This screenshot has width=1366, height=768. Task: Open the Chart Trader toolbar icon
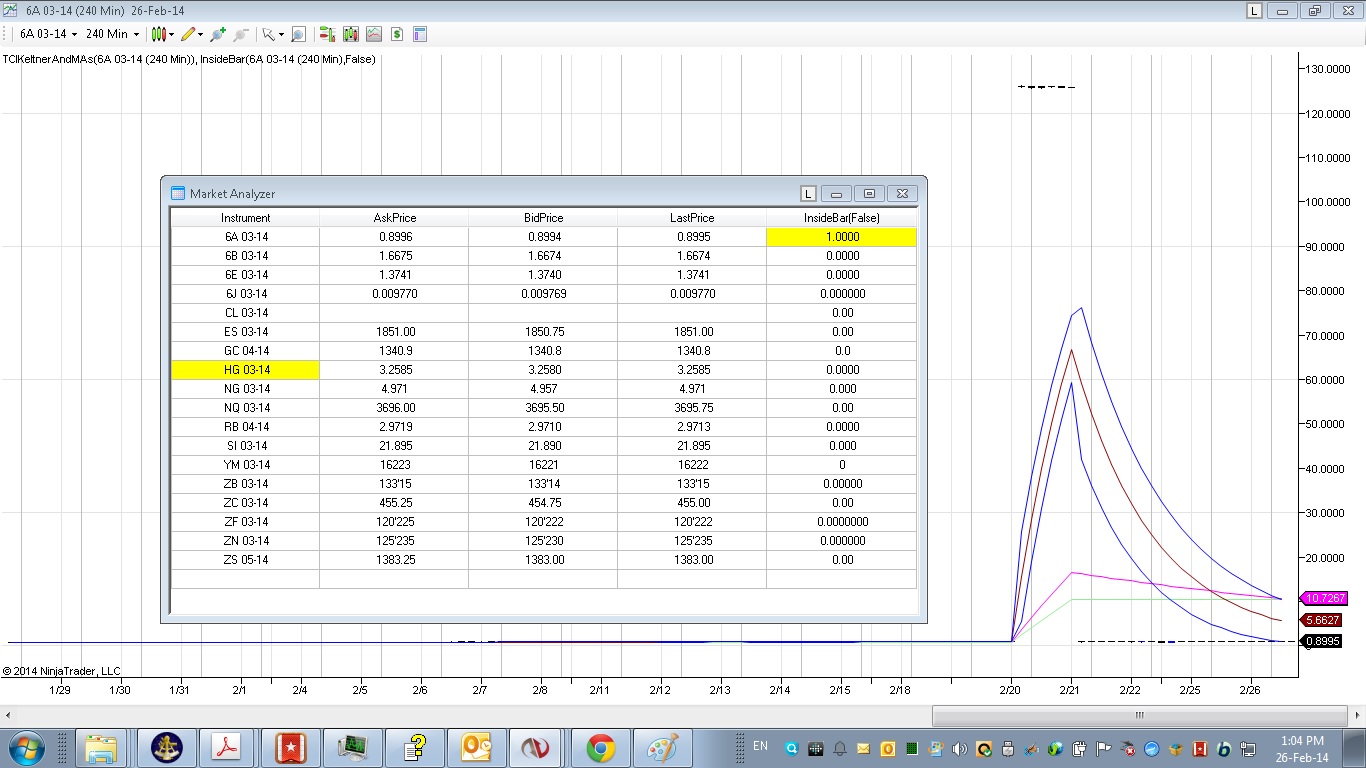tap(327, 34)
